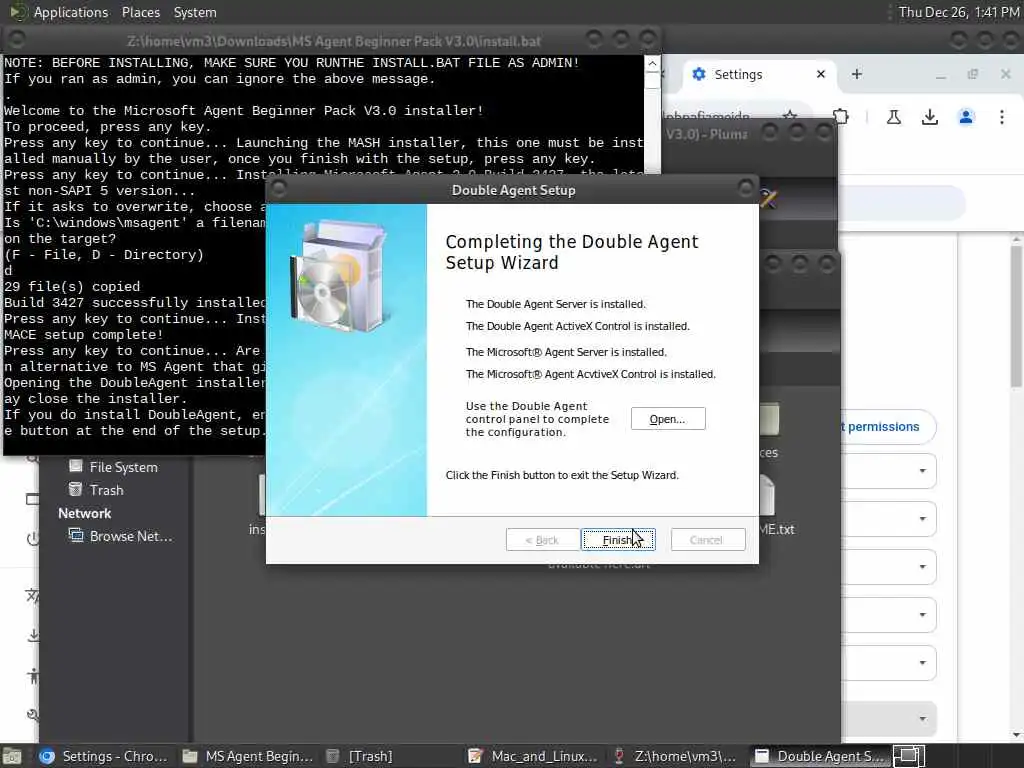Switch to Settings - Chrome taskbar item
The width and height of the screenshot is (1024, 768).
103,756
